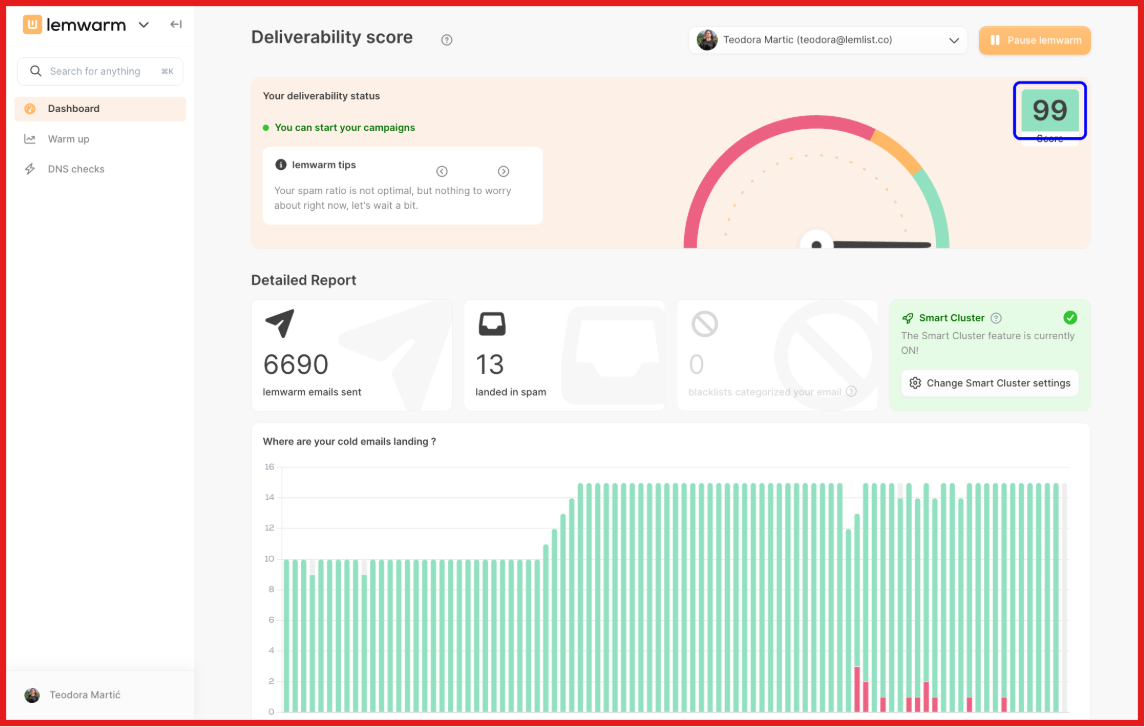Click the blacklist prohibited icon

pos(705,323)
